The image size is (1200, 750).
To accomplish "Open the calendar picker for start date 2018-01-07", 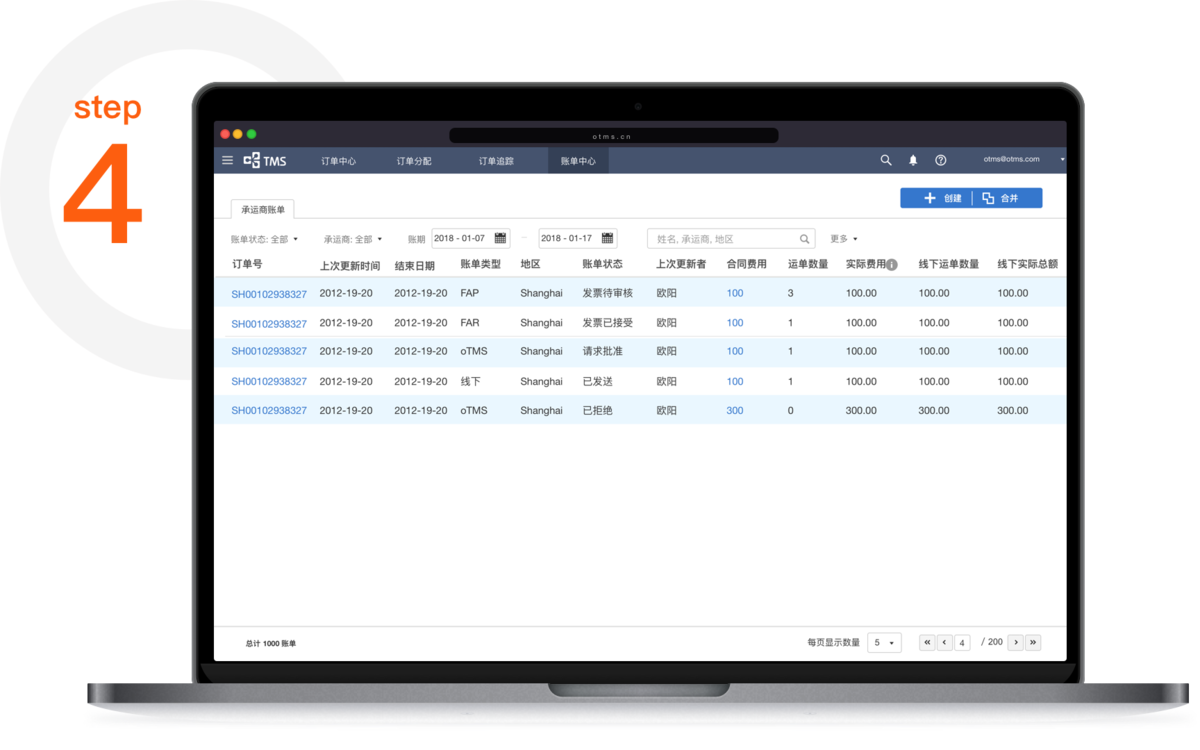I will [500, 239].
